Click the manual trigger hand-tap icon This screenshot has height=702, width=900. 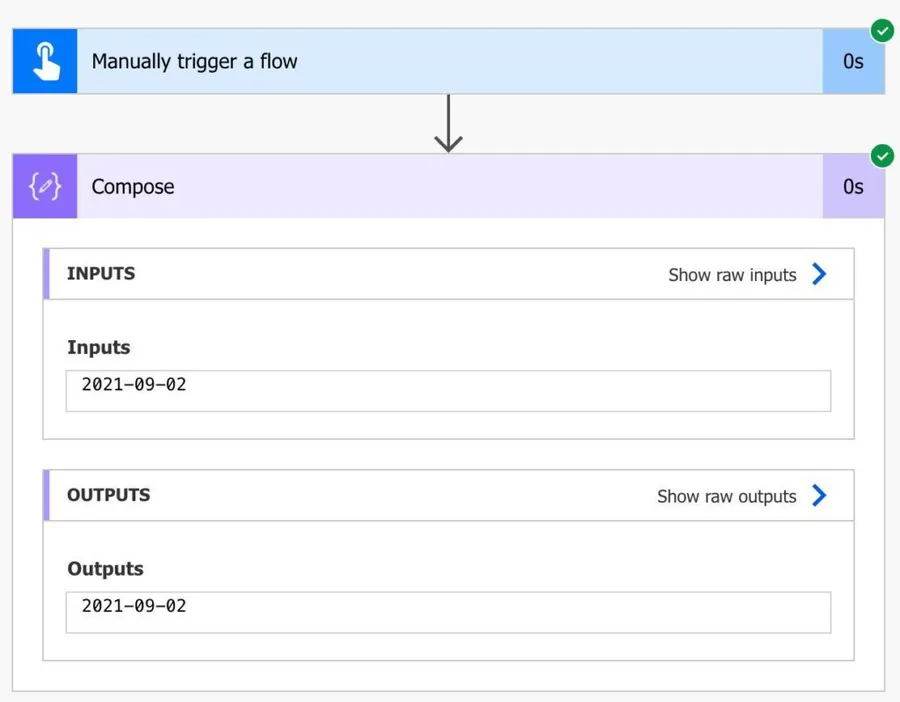(45, 61)
